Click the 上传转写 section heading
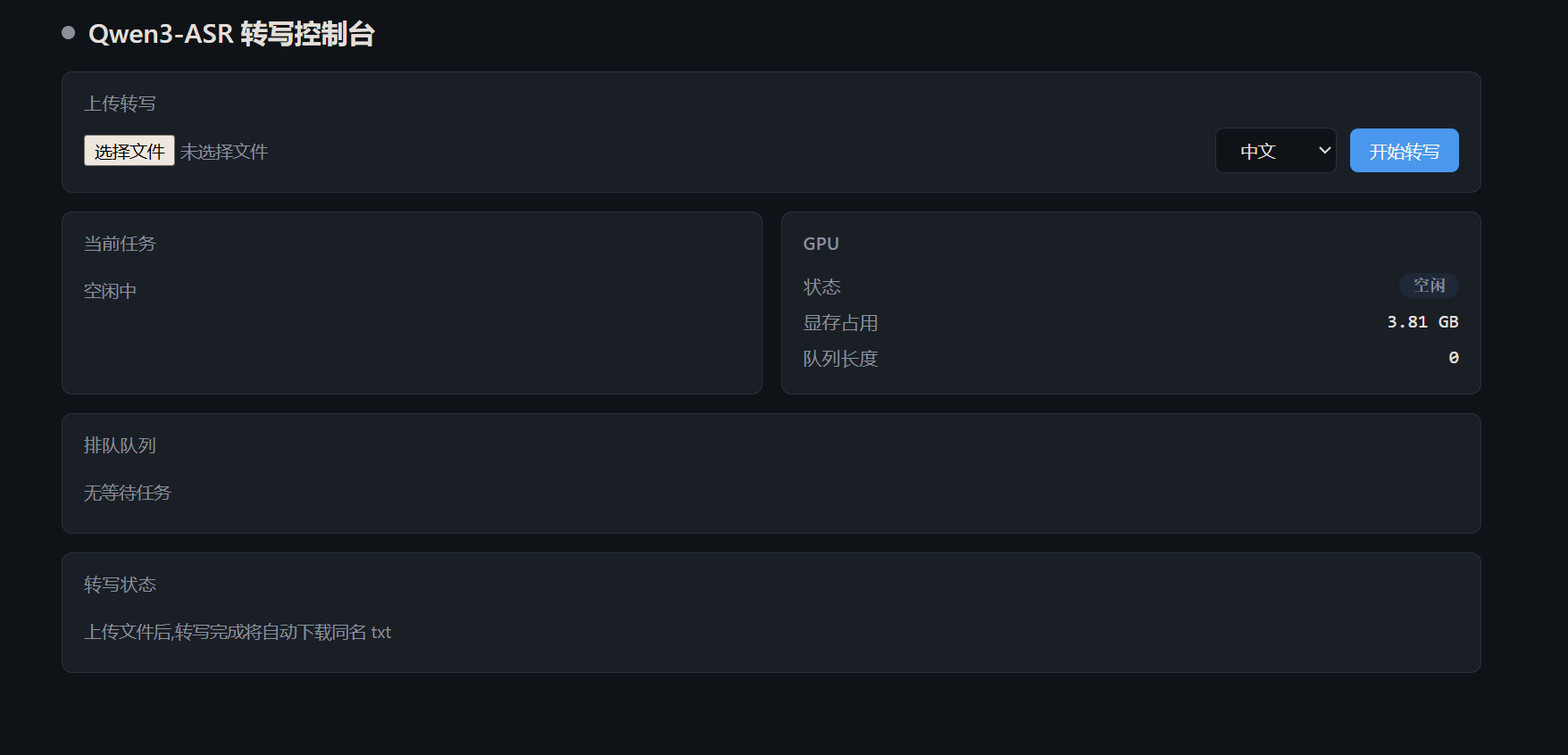The image size is (1568, 755). [x=120, y=104]
